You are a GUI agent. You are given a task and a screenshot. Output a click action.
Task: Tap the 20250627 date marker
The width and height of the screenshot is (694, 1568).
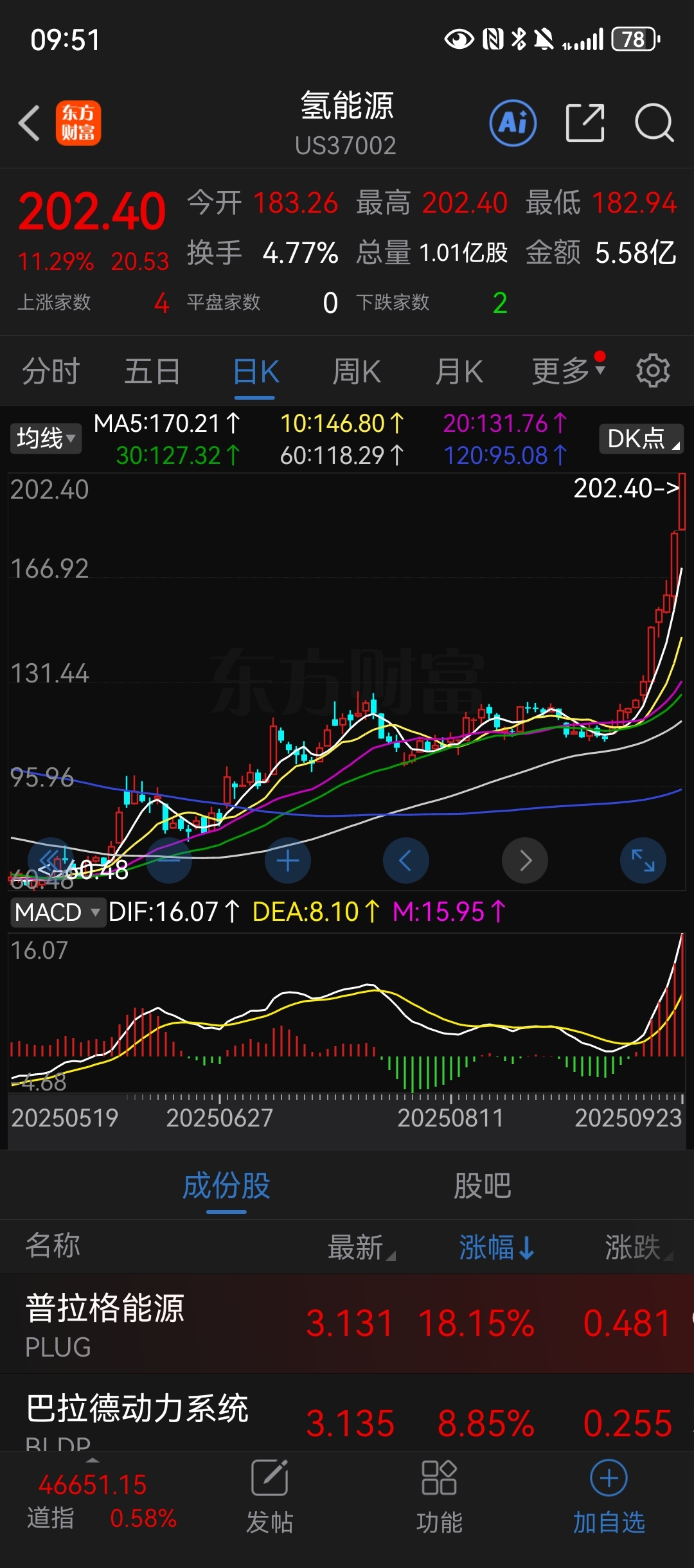(x=219, y=1118)
